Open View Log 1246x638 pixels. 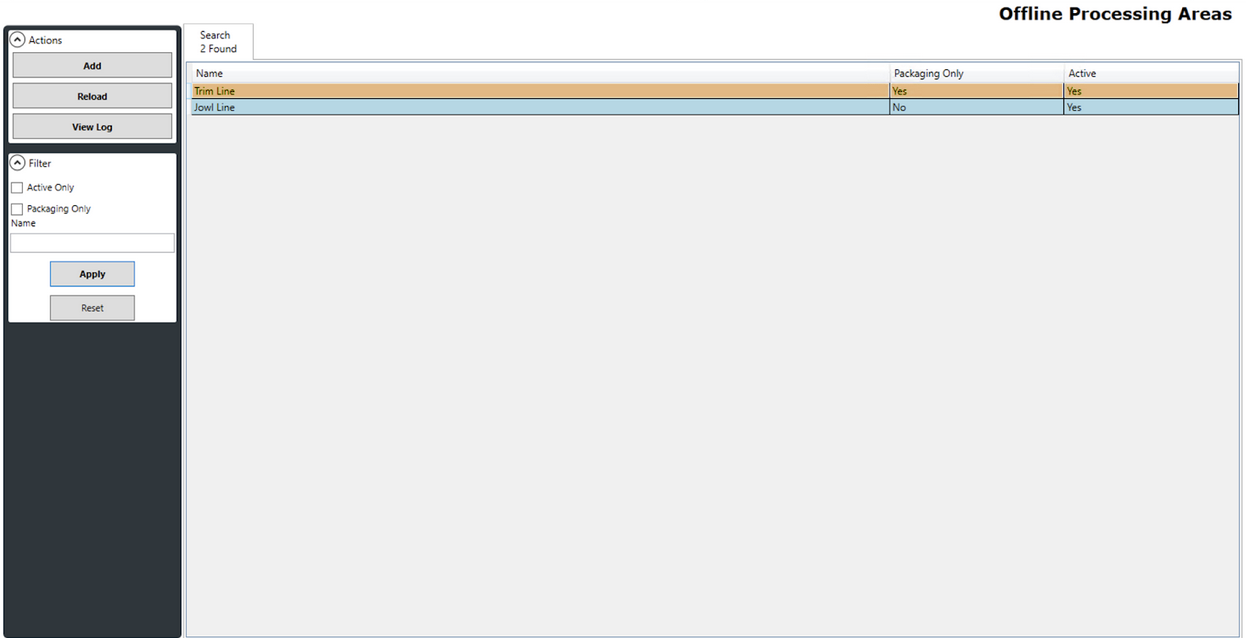point(92,127)
